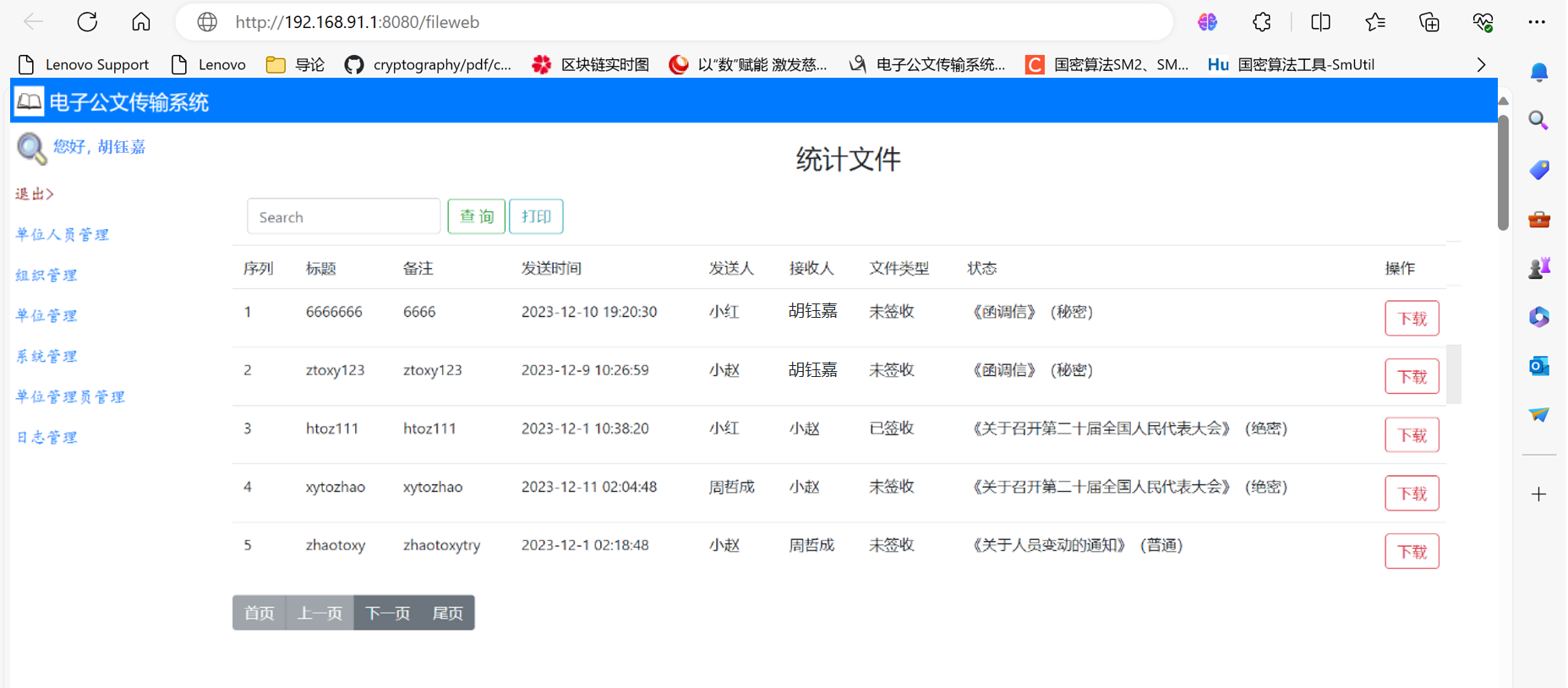This screenshot has width=1568, height=688.
Task: Download the file titled ztoxy123
Action: tap(1412, 377)
